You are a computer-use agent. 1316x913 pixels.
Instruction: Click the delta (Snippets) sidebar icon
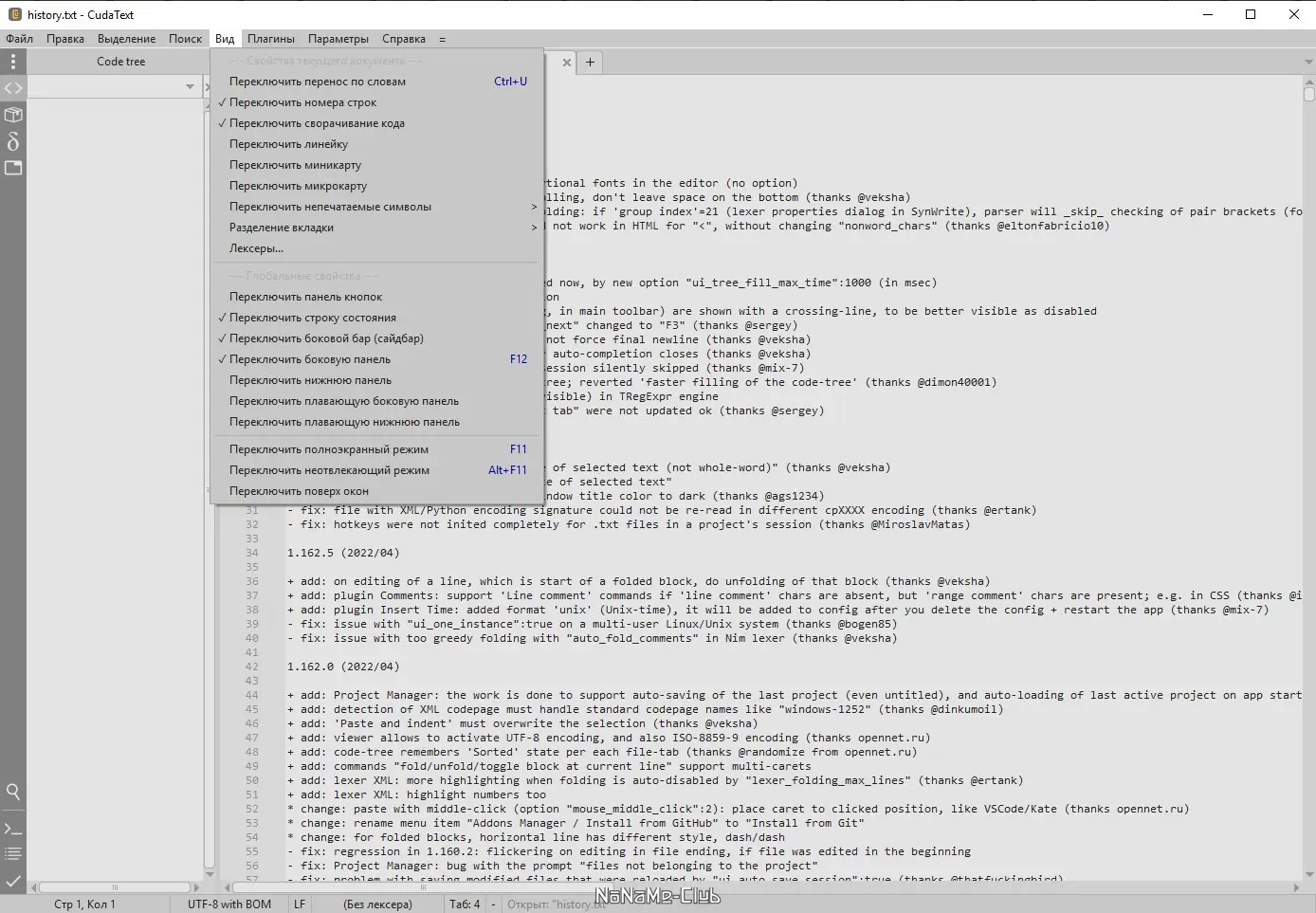click(12, 141)
